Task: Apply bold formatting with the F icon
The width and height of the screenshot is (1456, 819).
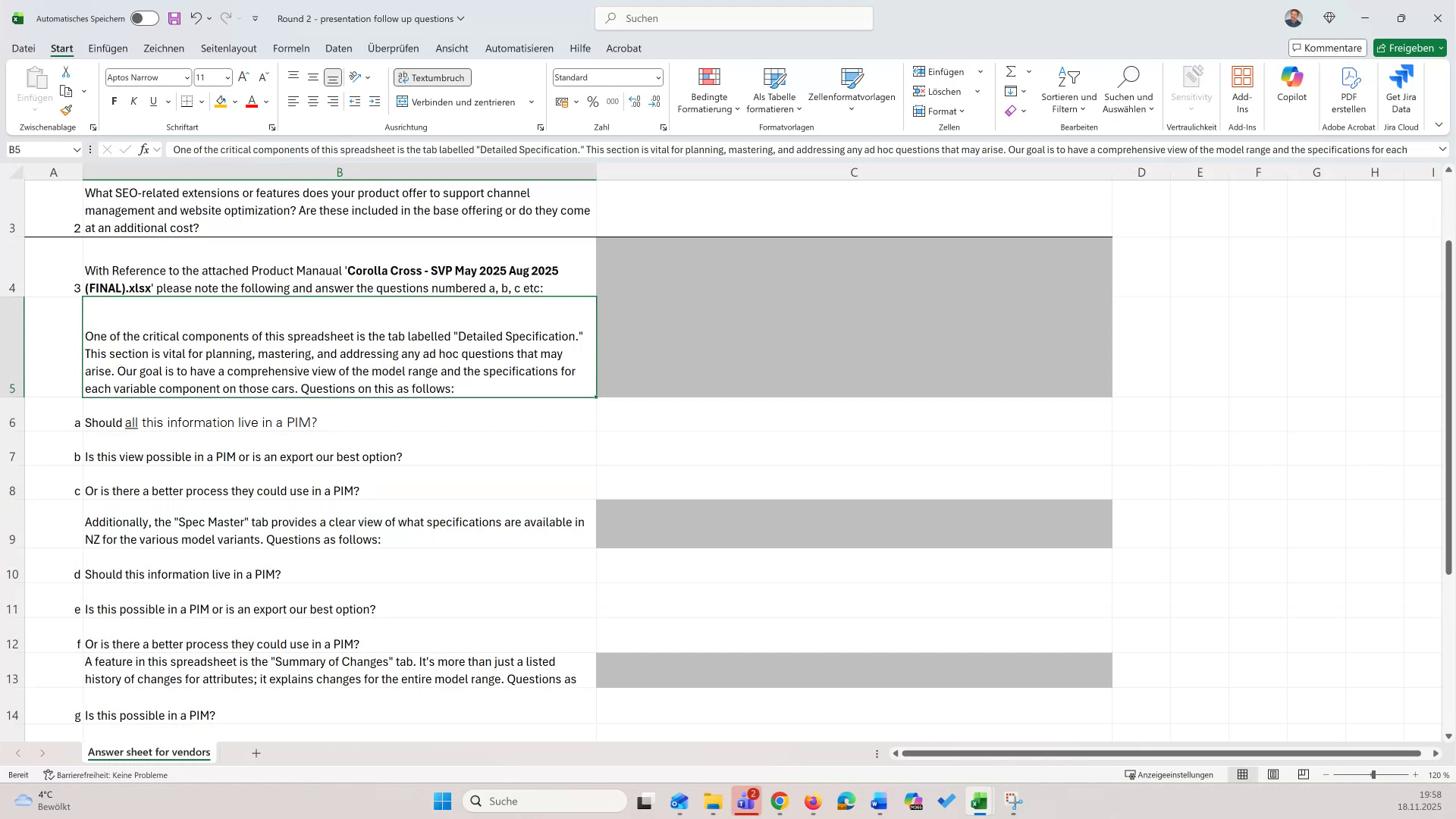Action: [114, 101]
